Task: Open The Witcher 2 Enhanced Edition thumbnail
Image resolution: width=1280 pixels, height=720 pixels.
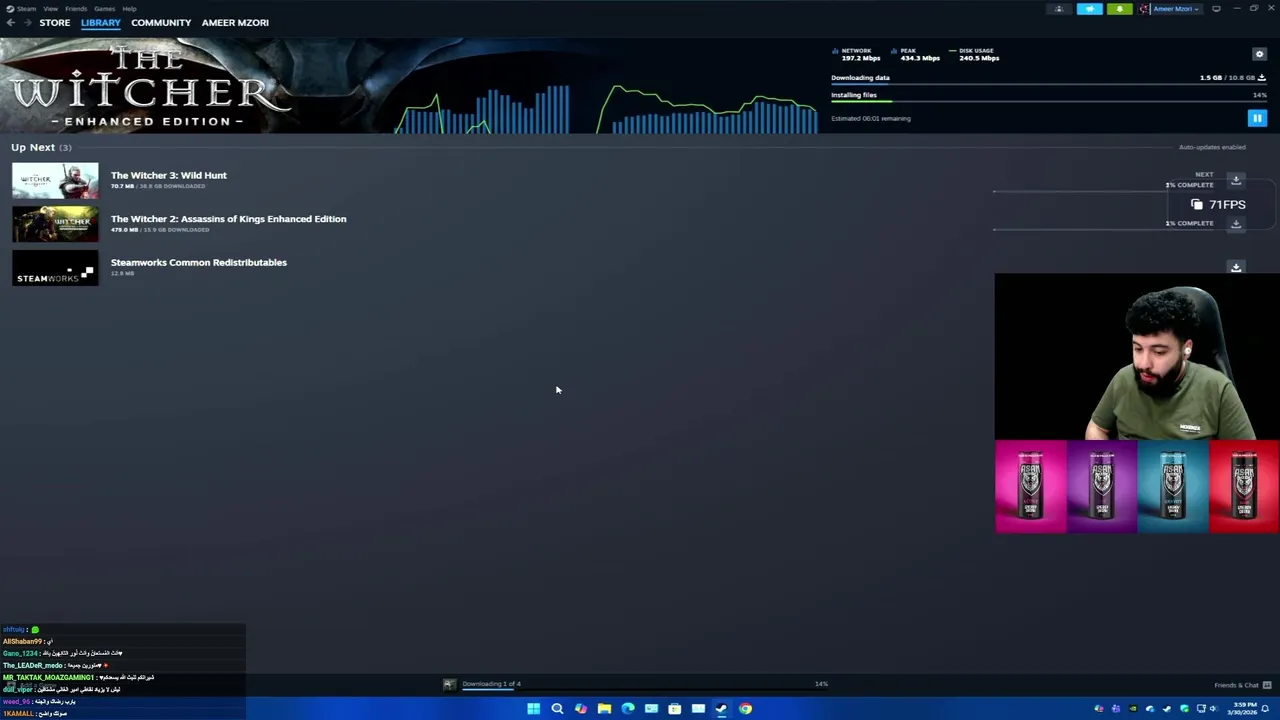Action: coord(55,224)
